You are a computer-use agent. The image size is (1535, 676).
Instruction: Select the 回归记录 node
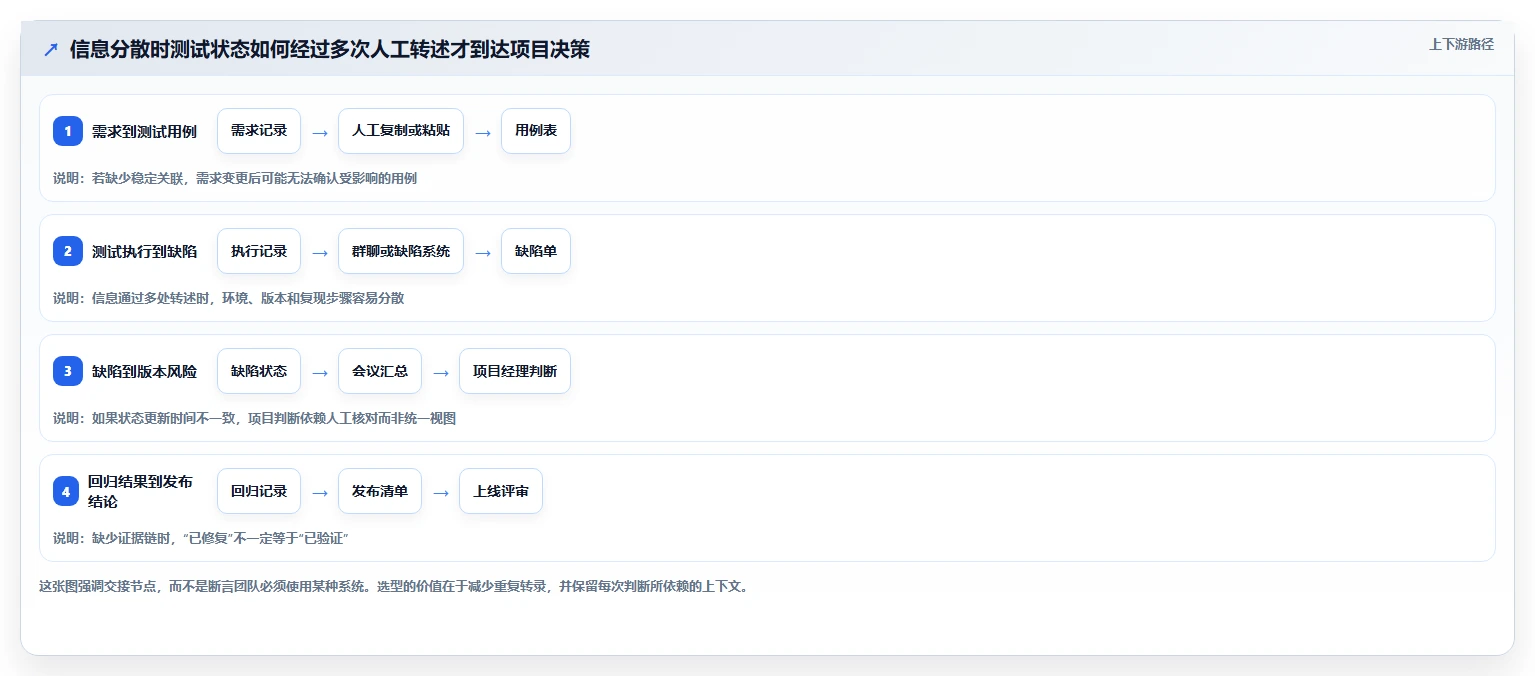click(x=259, y=491)
